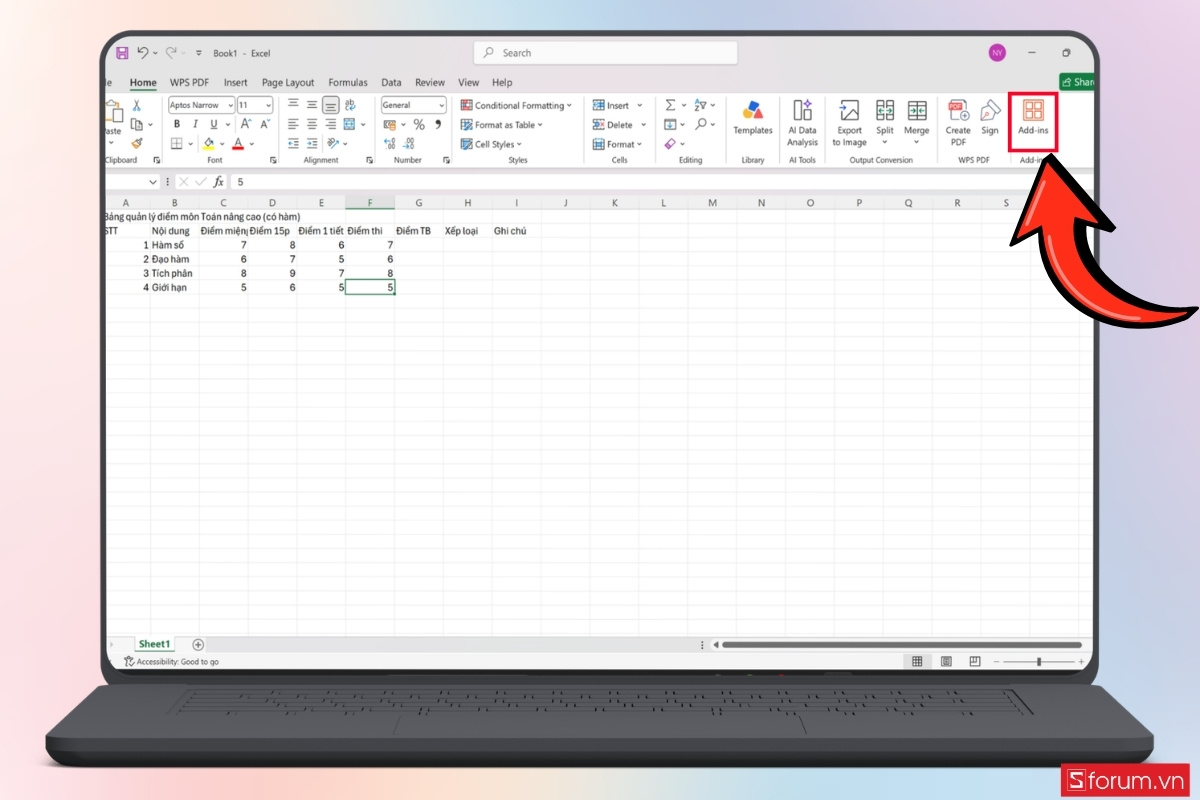Toggle Bottom Align
This screenshot has height=800, width=1200.
(x=330, y=105)
